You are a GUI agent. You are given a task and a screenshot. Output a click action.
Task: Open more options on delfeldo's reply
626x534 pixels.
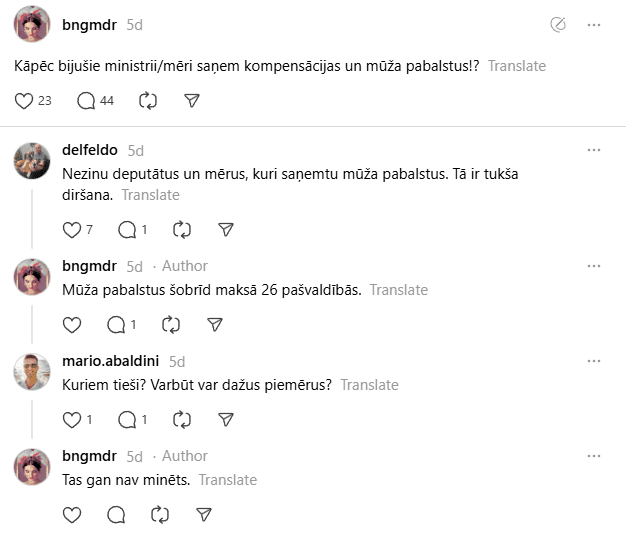pyautogui.click(x=594, y=150)
